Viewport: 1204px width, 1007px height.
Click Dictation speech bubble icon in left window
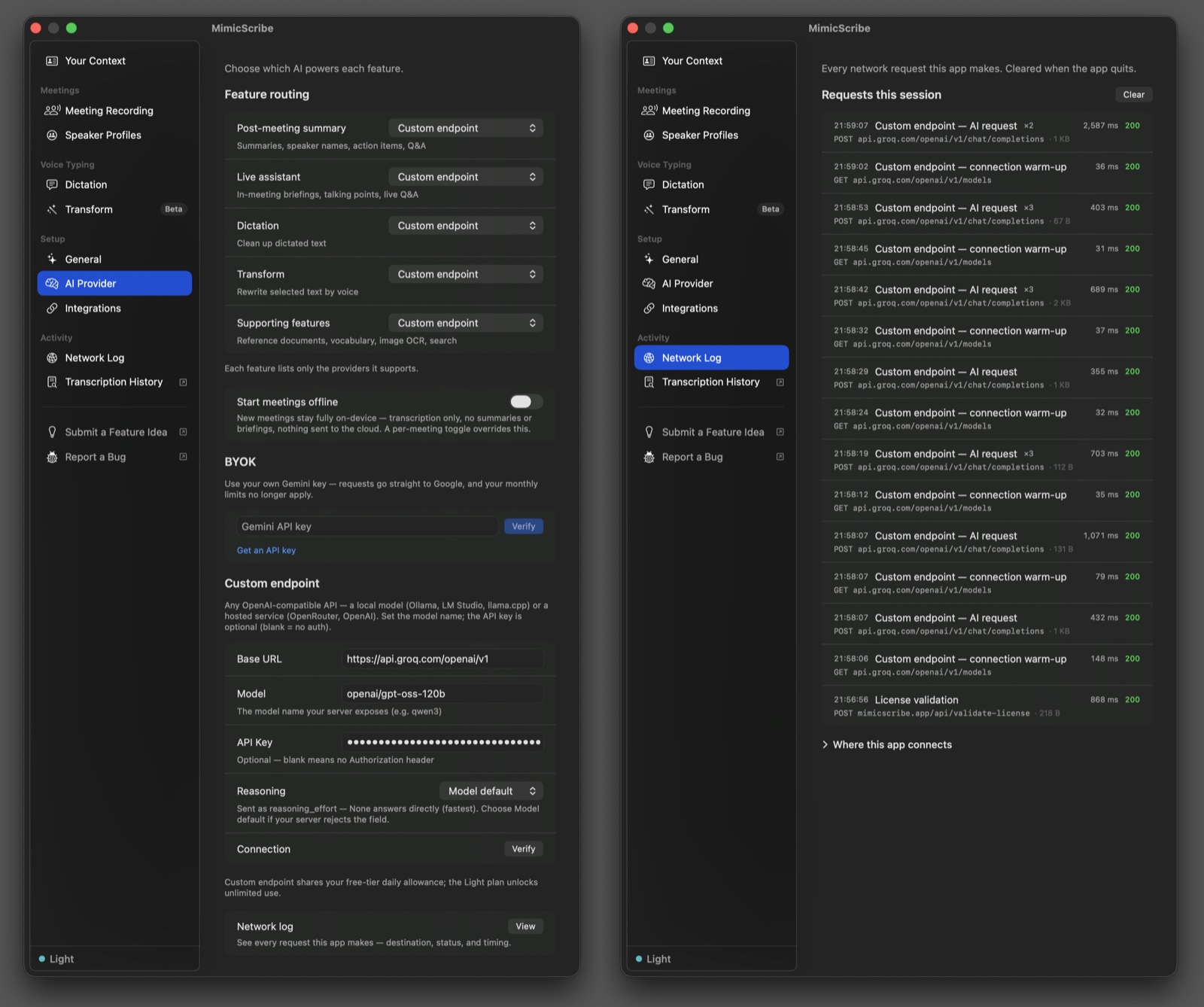(x=52, y=184)
